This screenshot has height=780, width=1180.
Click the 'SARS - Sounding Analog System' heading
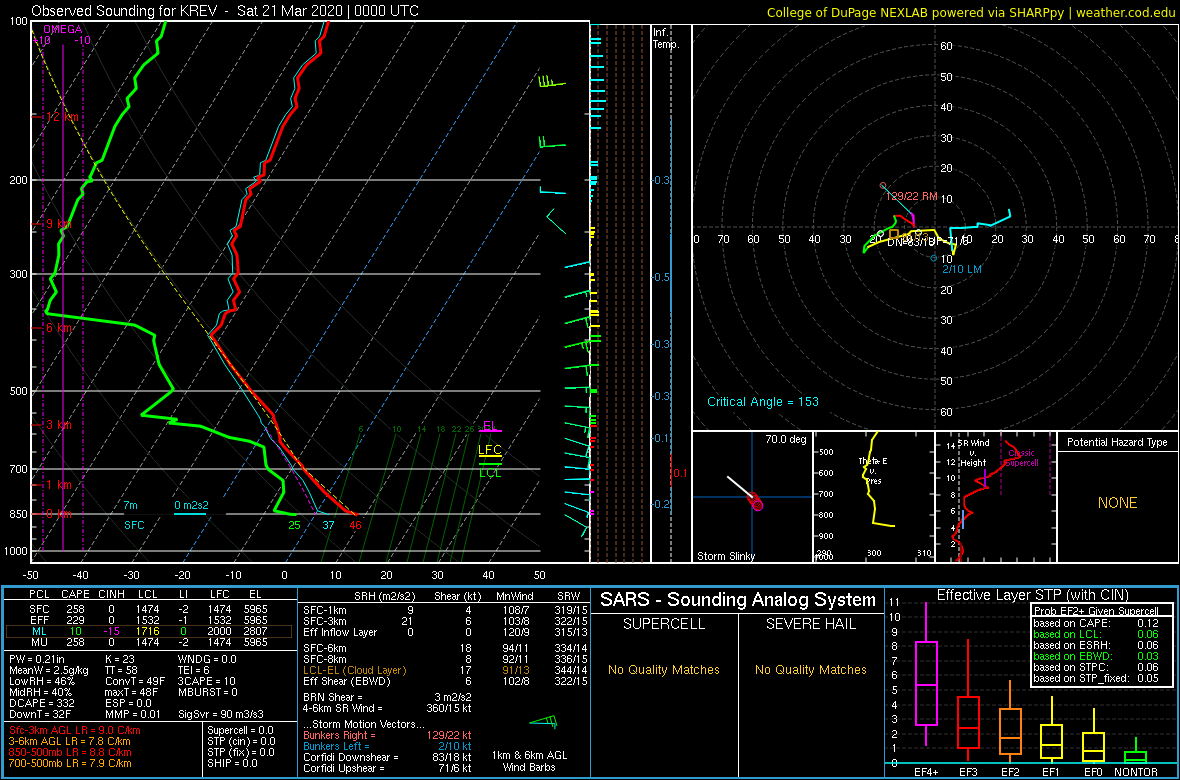(x=738, y=600)
